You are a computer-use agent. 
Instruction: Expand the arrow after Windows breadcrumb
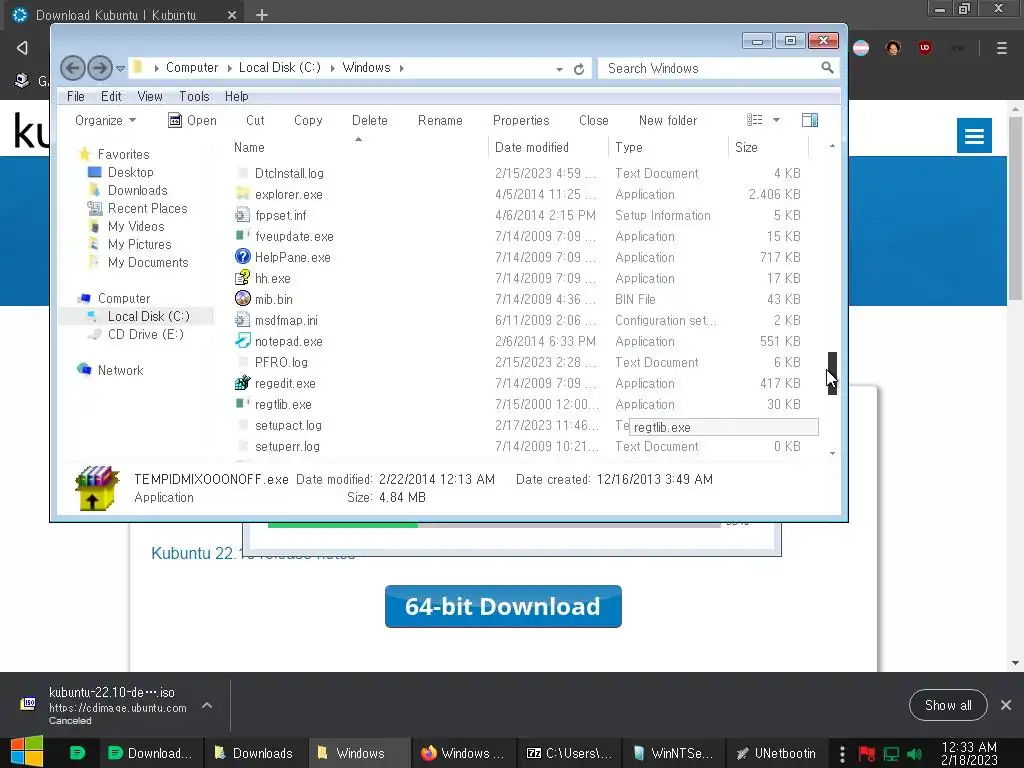[x=402, y=68]
